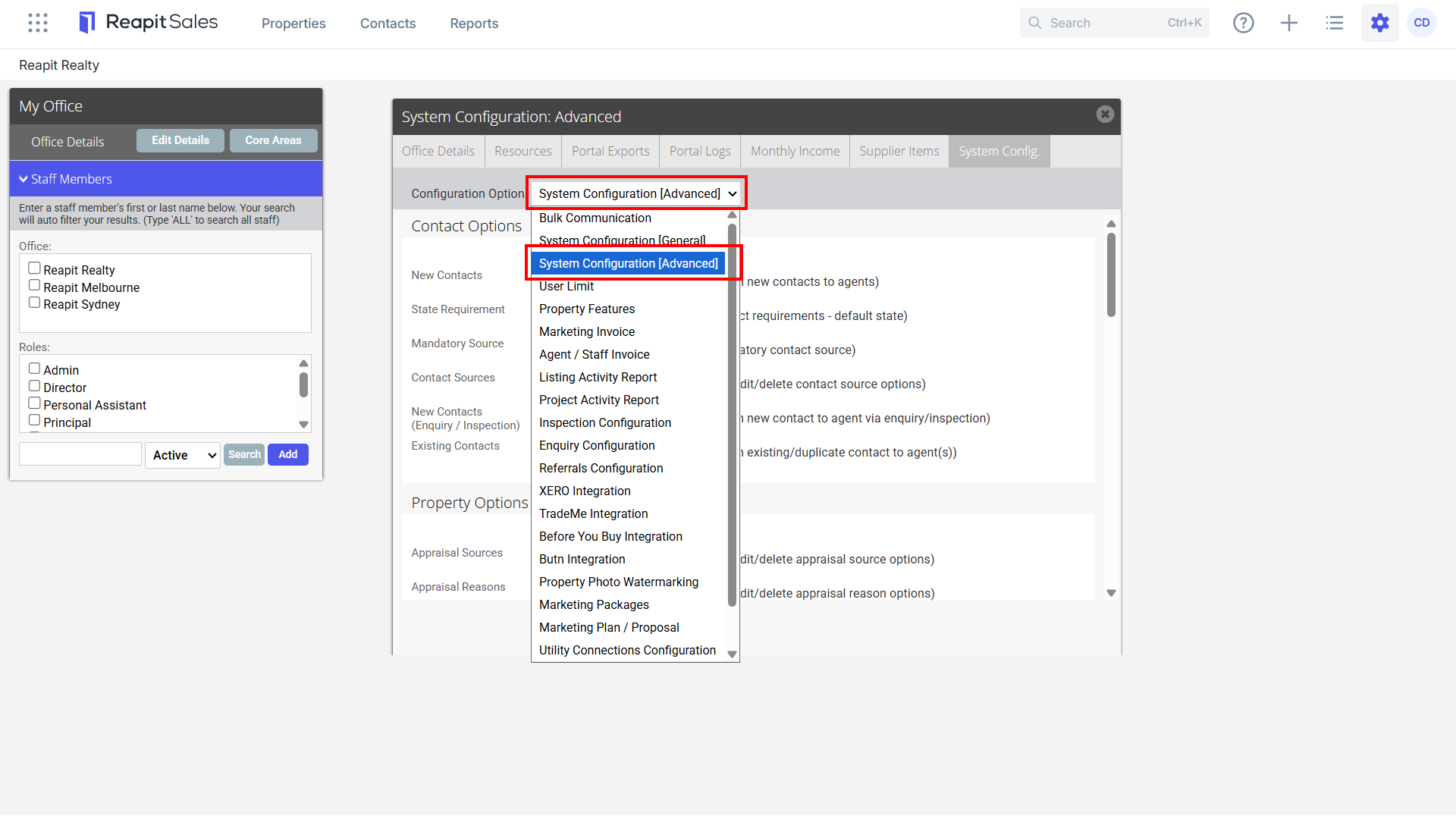
Task: Switch to the Resources tab
Action: pyautogui.click(x=523, y=151)
